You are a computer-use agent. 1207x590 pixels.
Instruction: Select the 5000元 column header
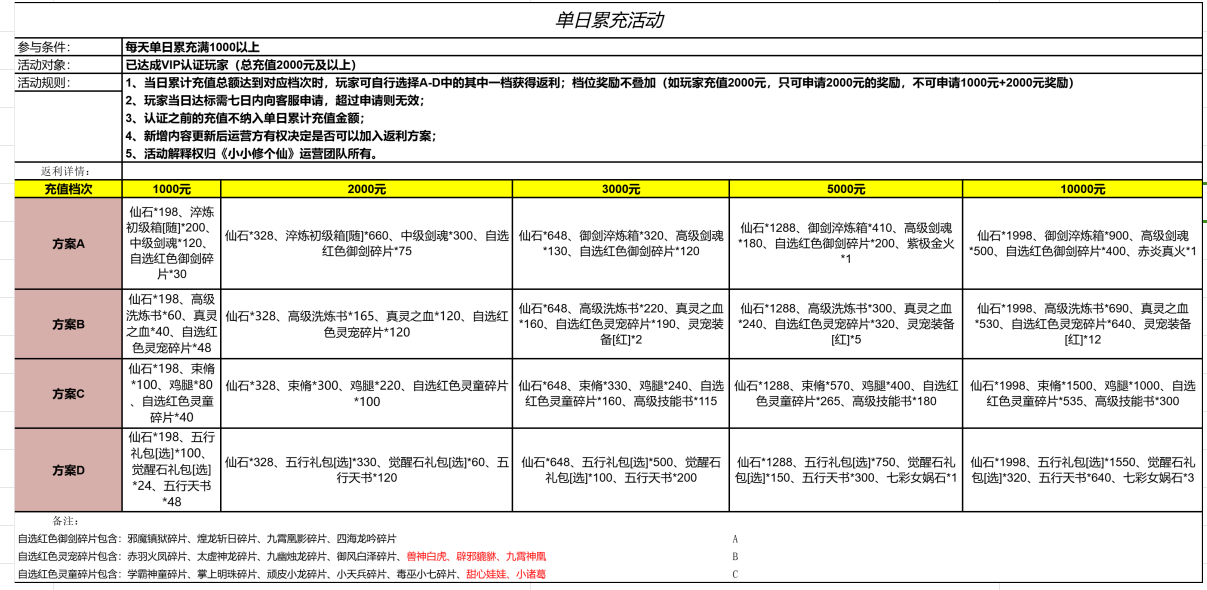click(846, 189)
